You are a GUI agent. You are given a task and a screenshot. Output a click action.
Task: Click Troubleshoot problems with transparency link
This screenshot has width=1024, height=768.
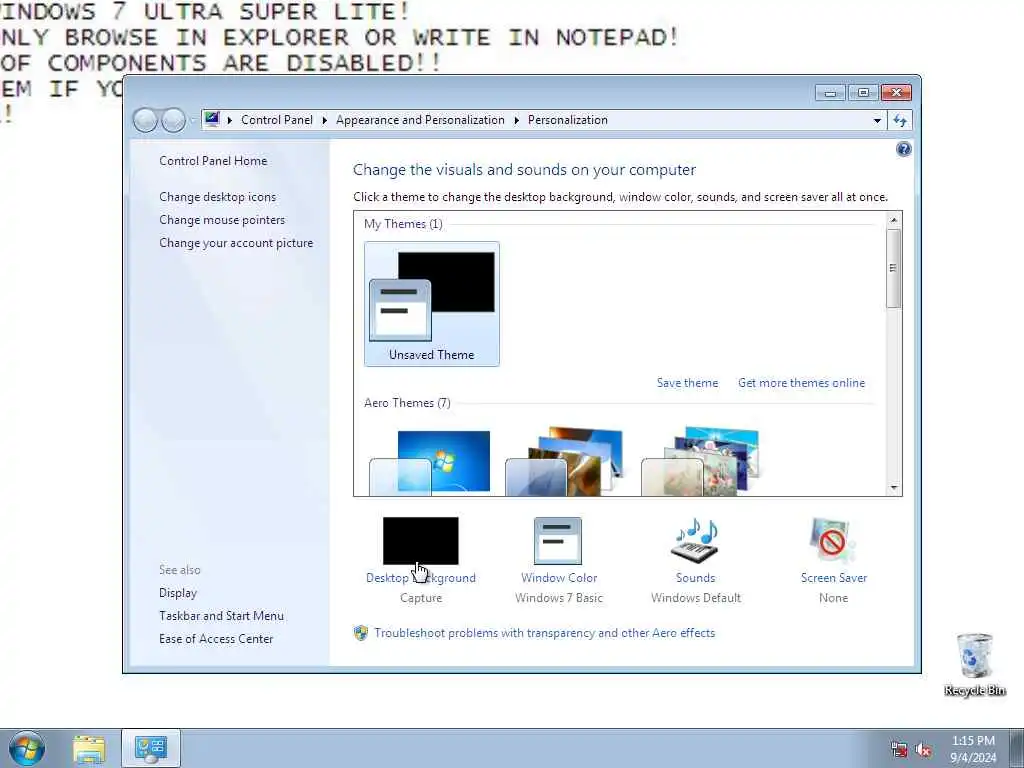pos(544,633)
